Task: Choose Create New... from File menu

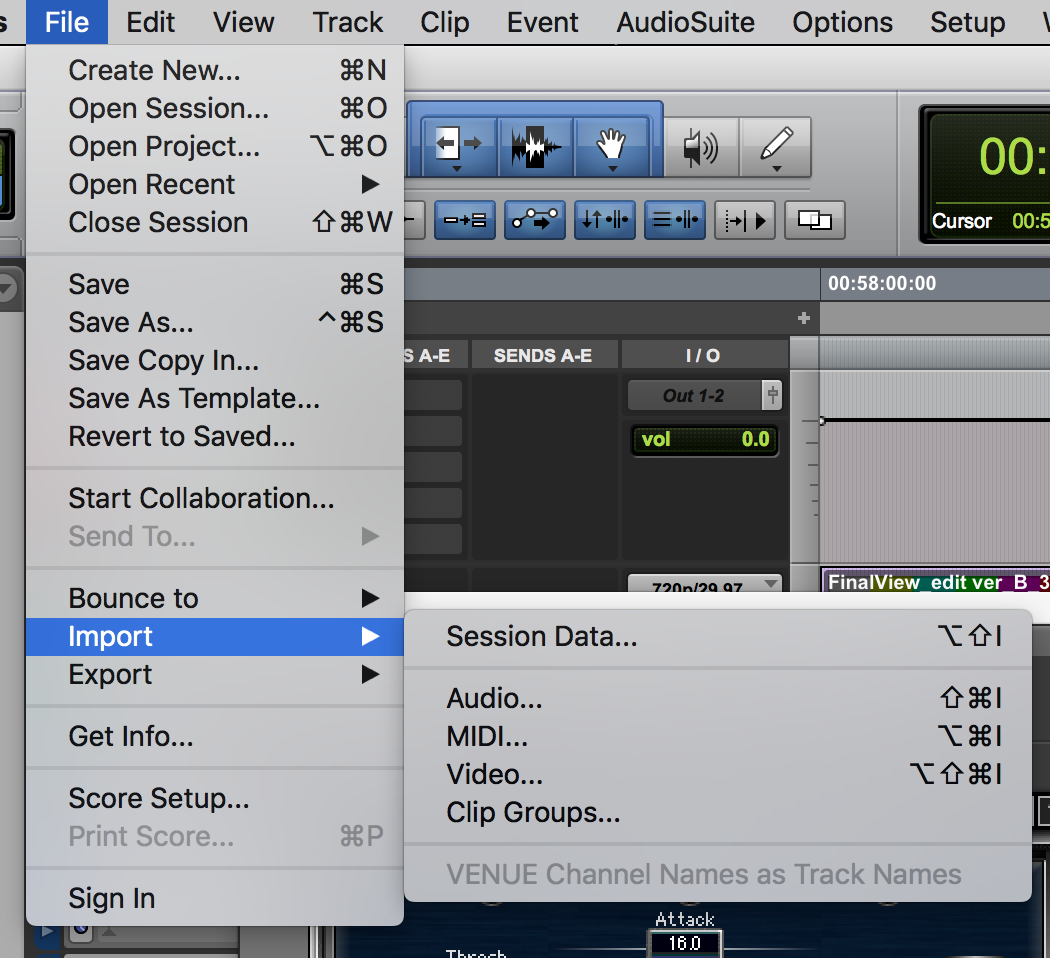Action: 214,70
